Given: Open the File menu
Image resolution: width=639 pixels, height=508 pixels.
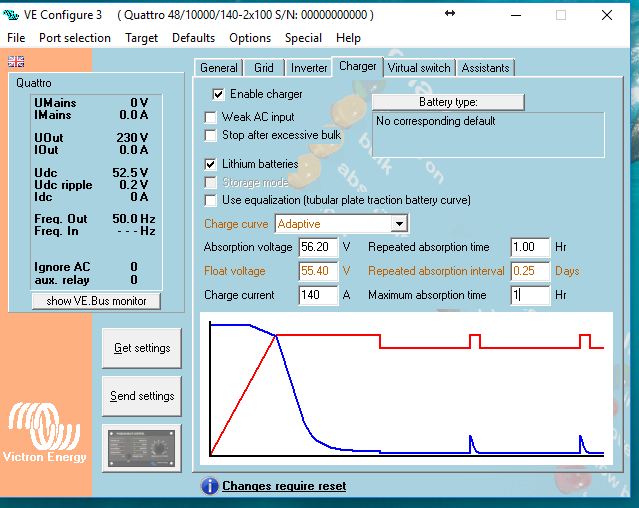Looking at the screenshot, I should tap(16, 38).
